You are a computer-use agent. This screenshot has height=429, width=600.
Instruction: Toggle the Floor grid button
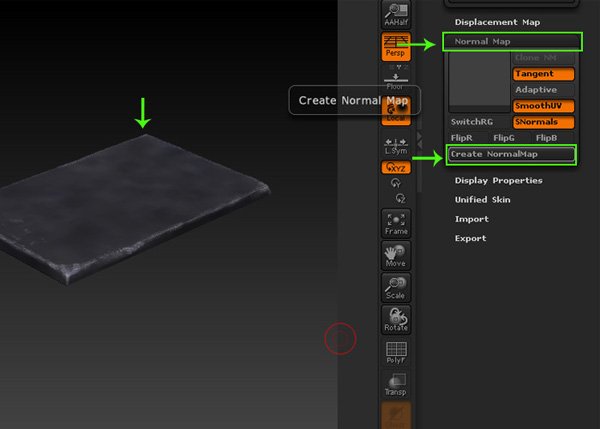396,80
